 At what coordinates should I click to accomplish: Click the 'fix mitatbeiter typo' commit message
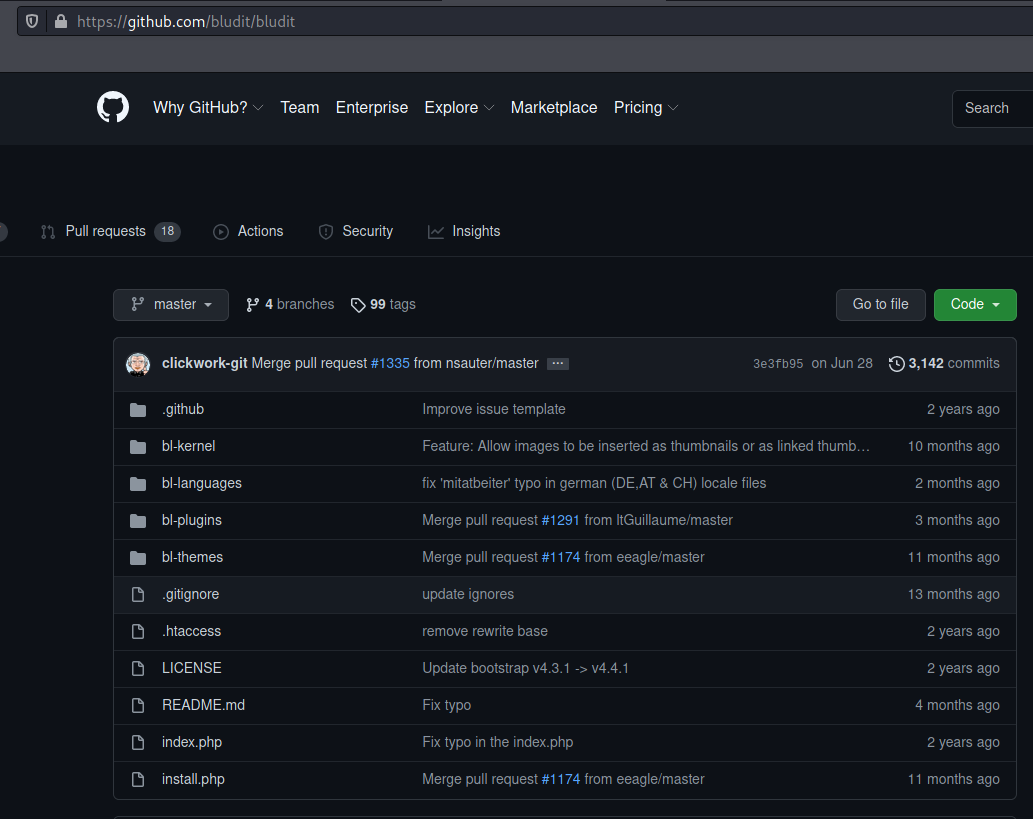pyautogui.click(x=594, y=483)
